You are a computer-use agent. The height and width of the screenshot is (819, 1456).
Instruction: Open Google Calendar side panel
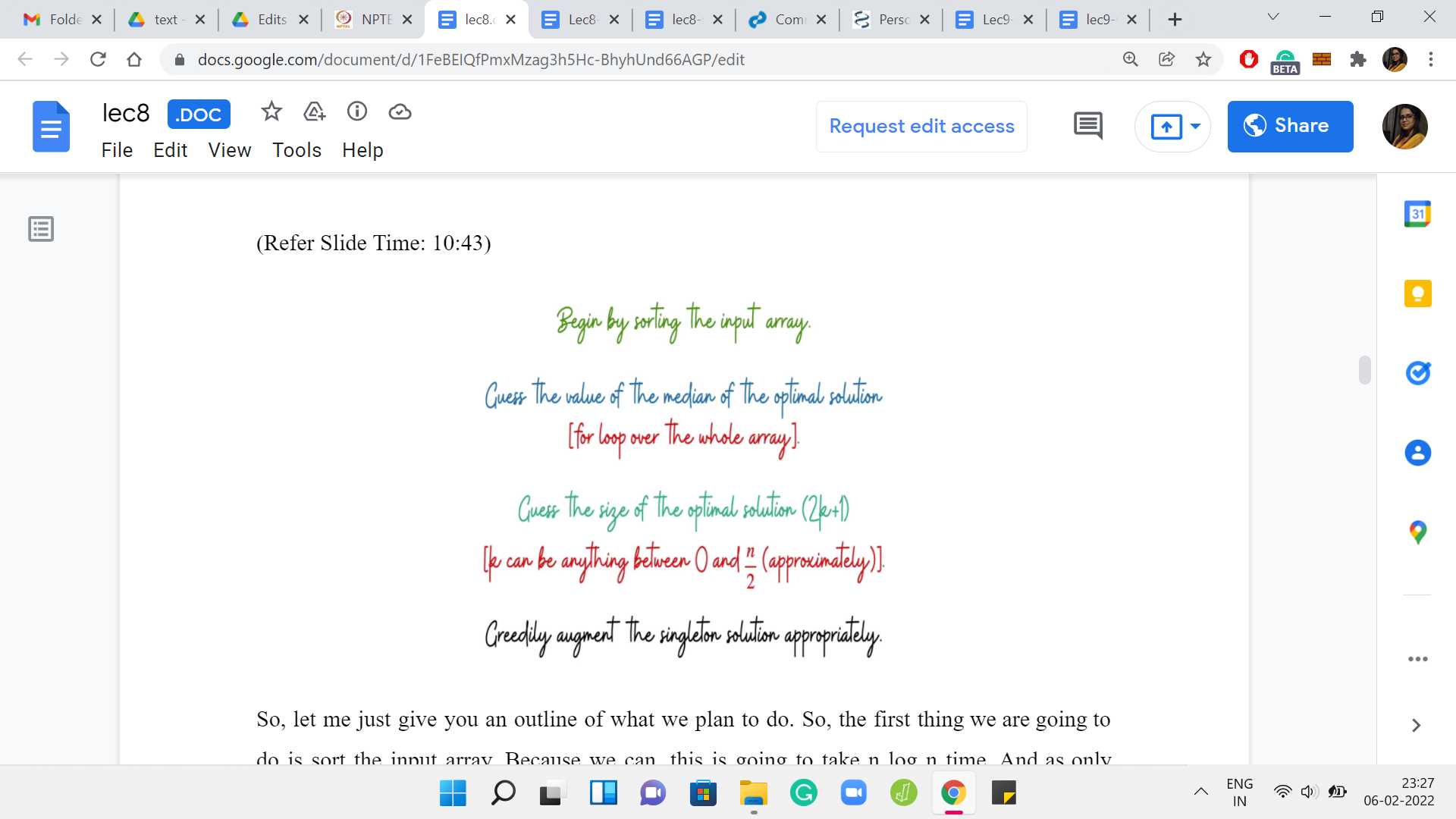[1417, 214]
